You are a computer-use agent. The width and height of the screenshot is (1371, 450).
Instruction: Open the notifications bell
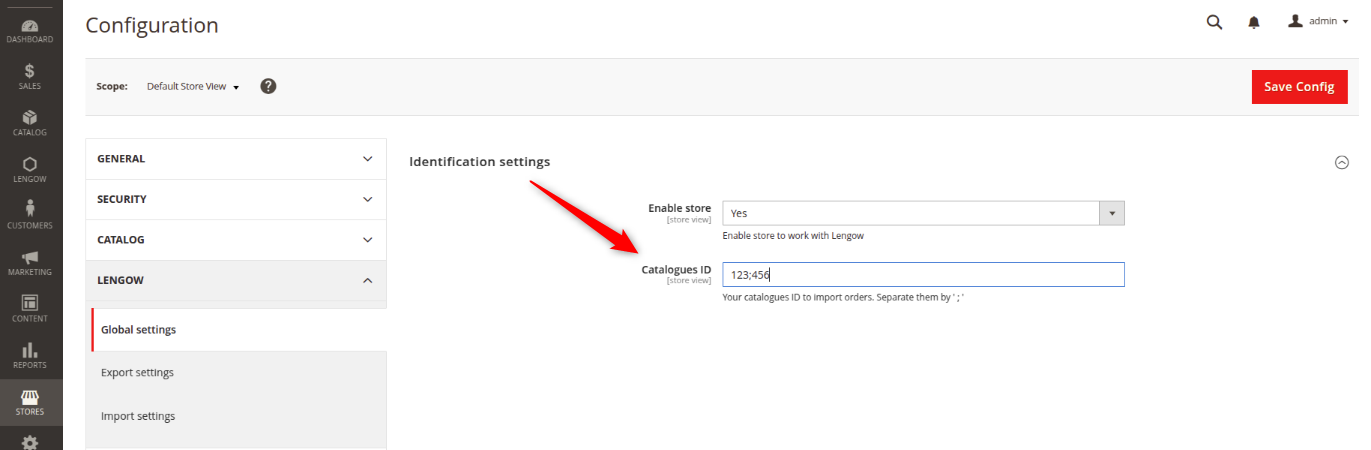click(1254, 22)
